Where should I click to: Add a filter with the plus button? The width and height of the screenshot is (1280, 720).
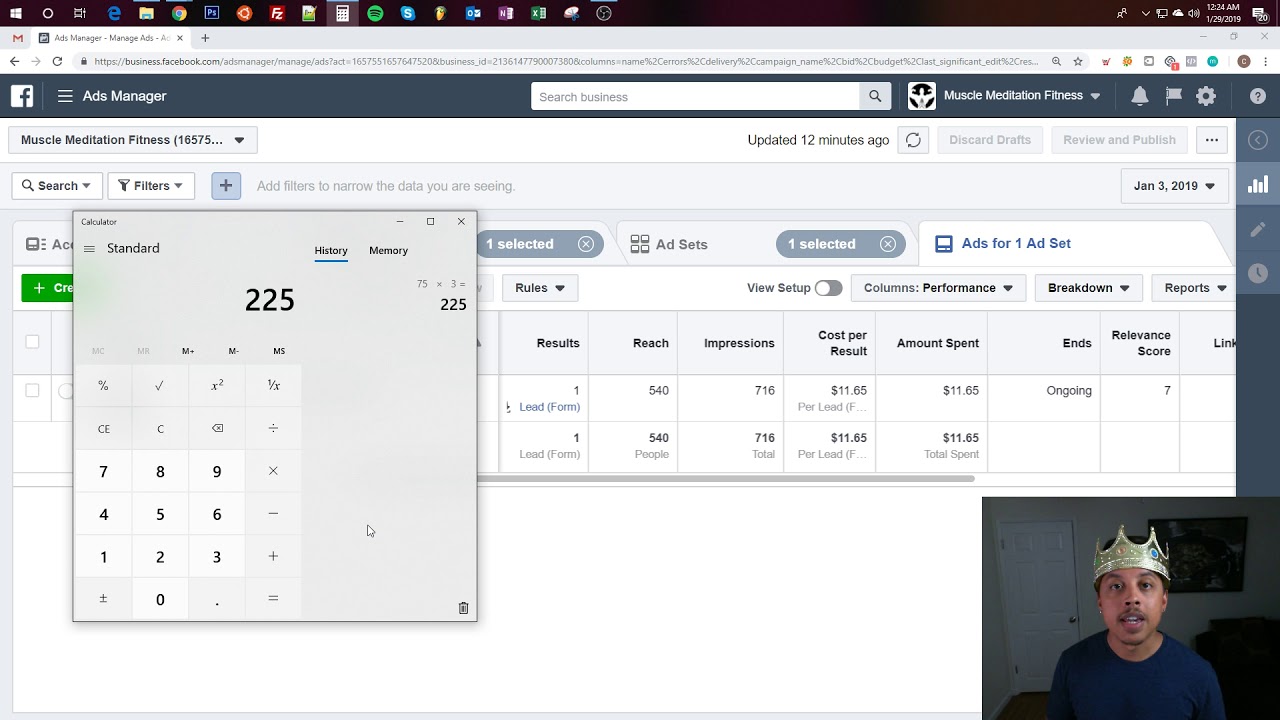pyautogui.click(x=226, y=186)
